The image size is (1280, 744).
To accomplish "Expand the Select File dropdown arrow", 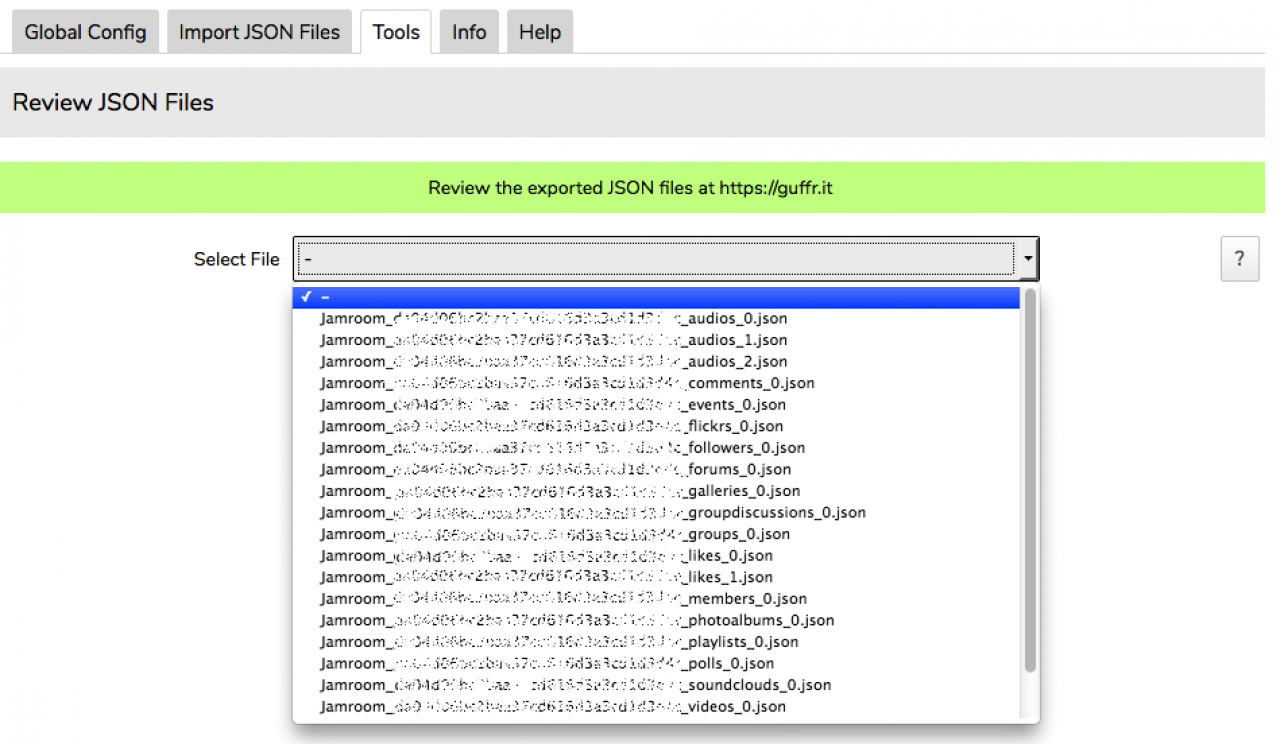I will [x=1027, y=259].
